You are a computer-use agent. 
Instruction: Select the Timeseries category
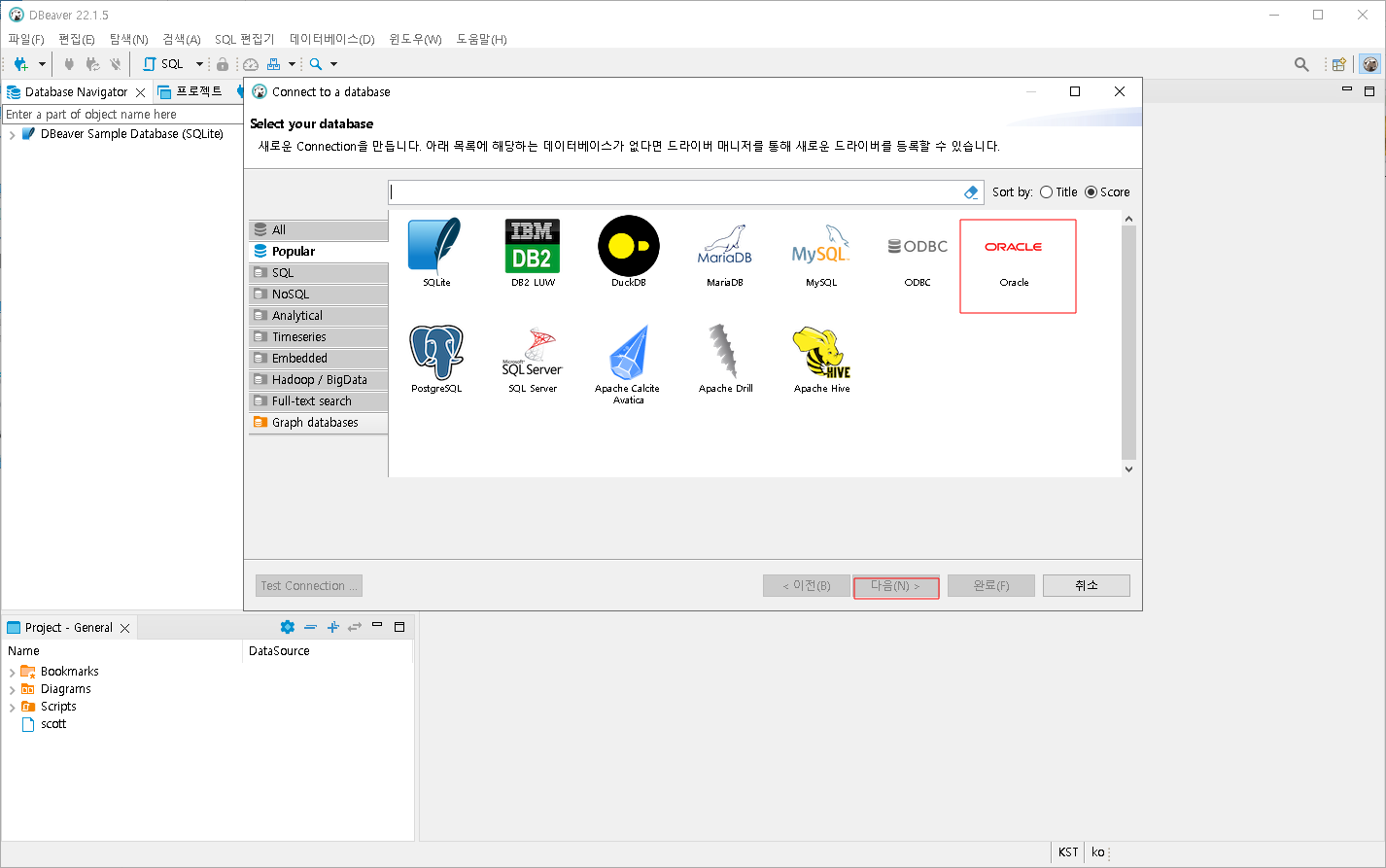318,337
